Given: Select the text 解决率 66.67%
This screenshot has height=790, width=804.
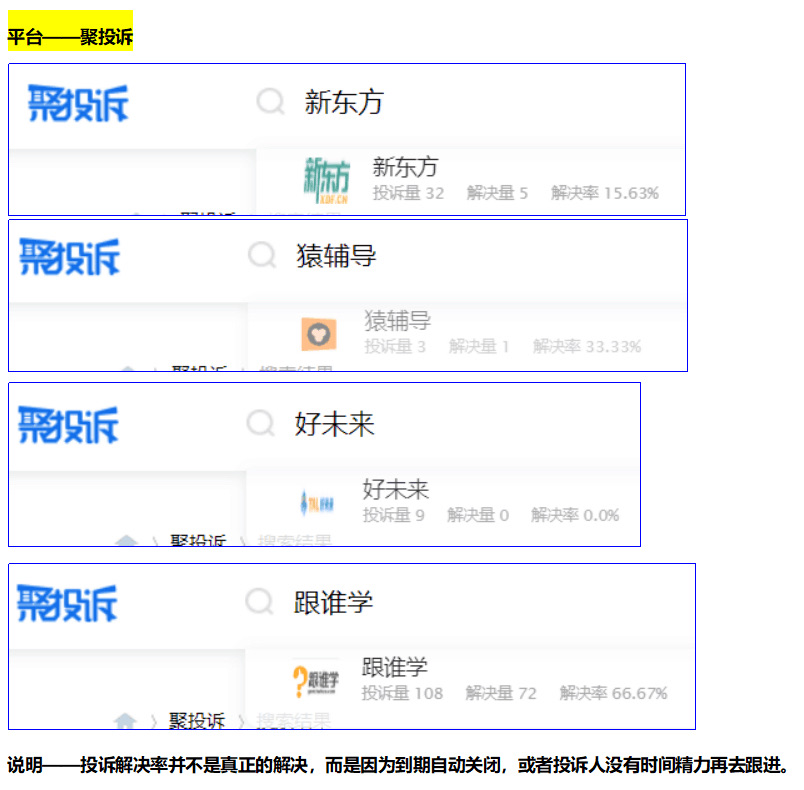Looking at the screenshot, I should 613,693.
